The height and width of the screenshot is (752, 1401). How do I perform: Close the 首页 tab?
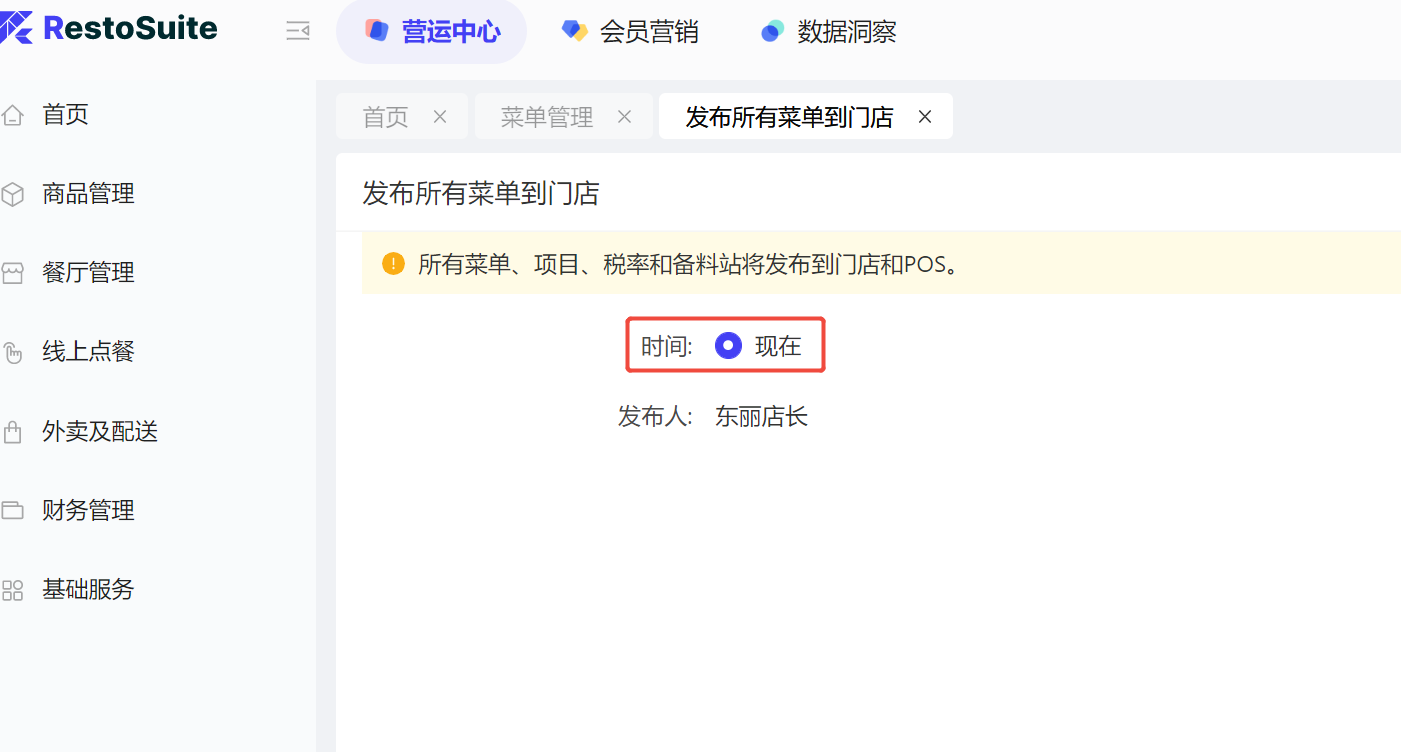click(x=439, y=117)
